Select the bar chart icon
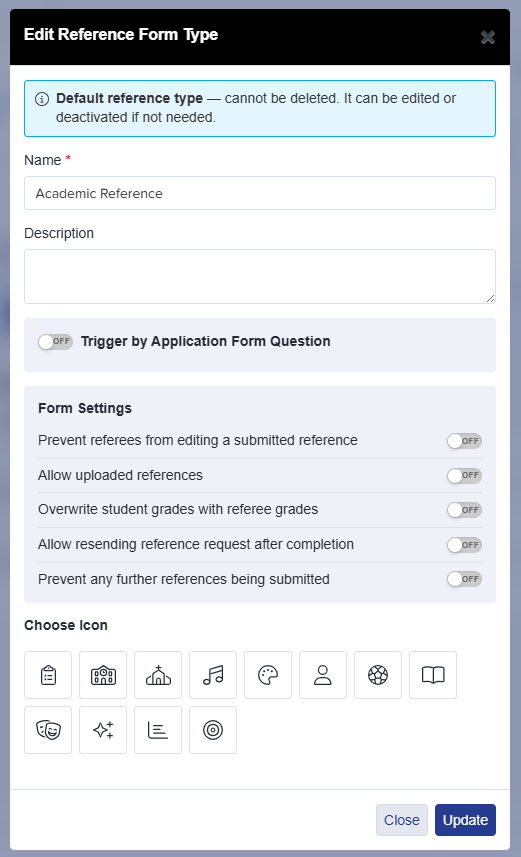 [x=158, y=730]
